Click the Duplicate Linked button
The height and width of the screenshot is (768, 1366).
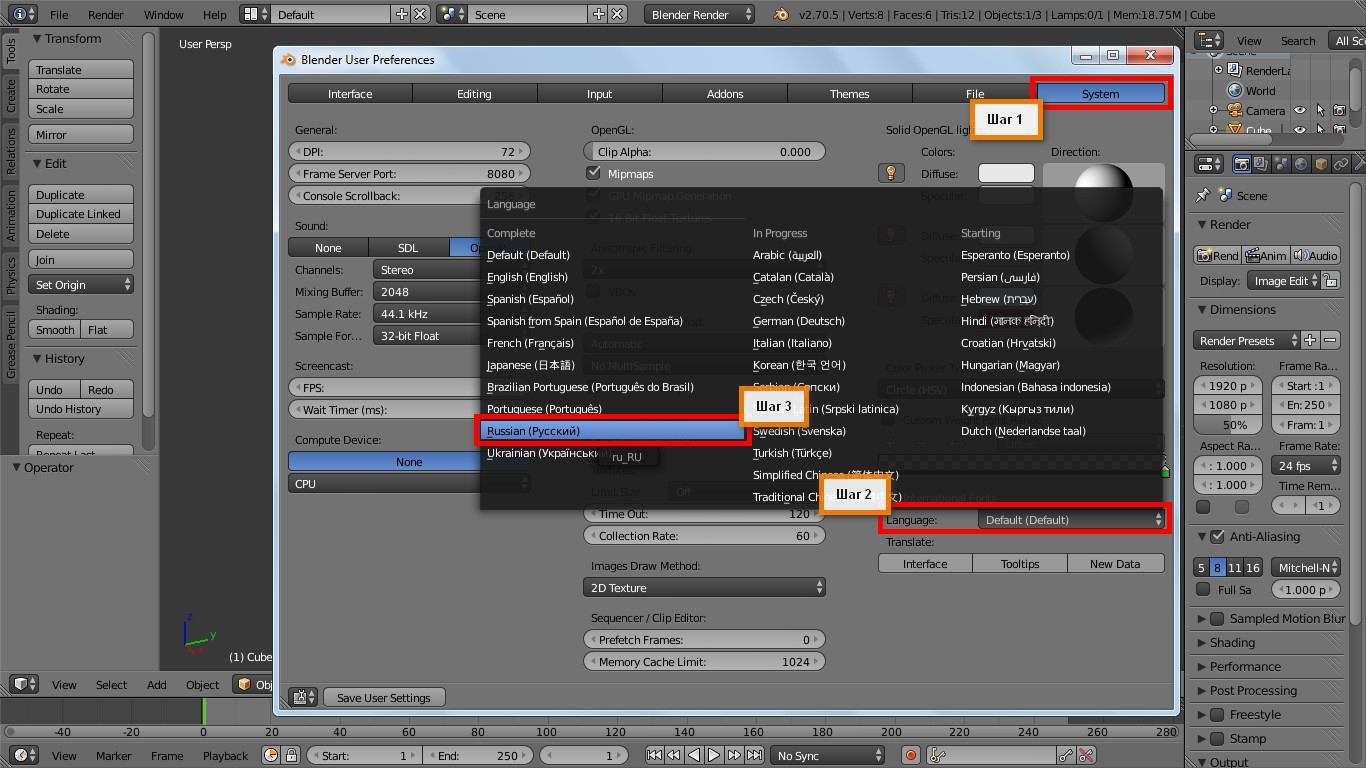[x=81, y=214]
